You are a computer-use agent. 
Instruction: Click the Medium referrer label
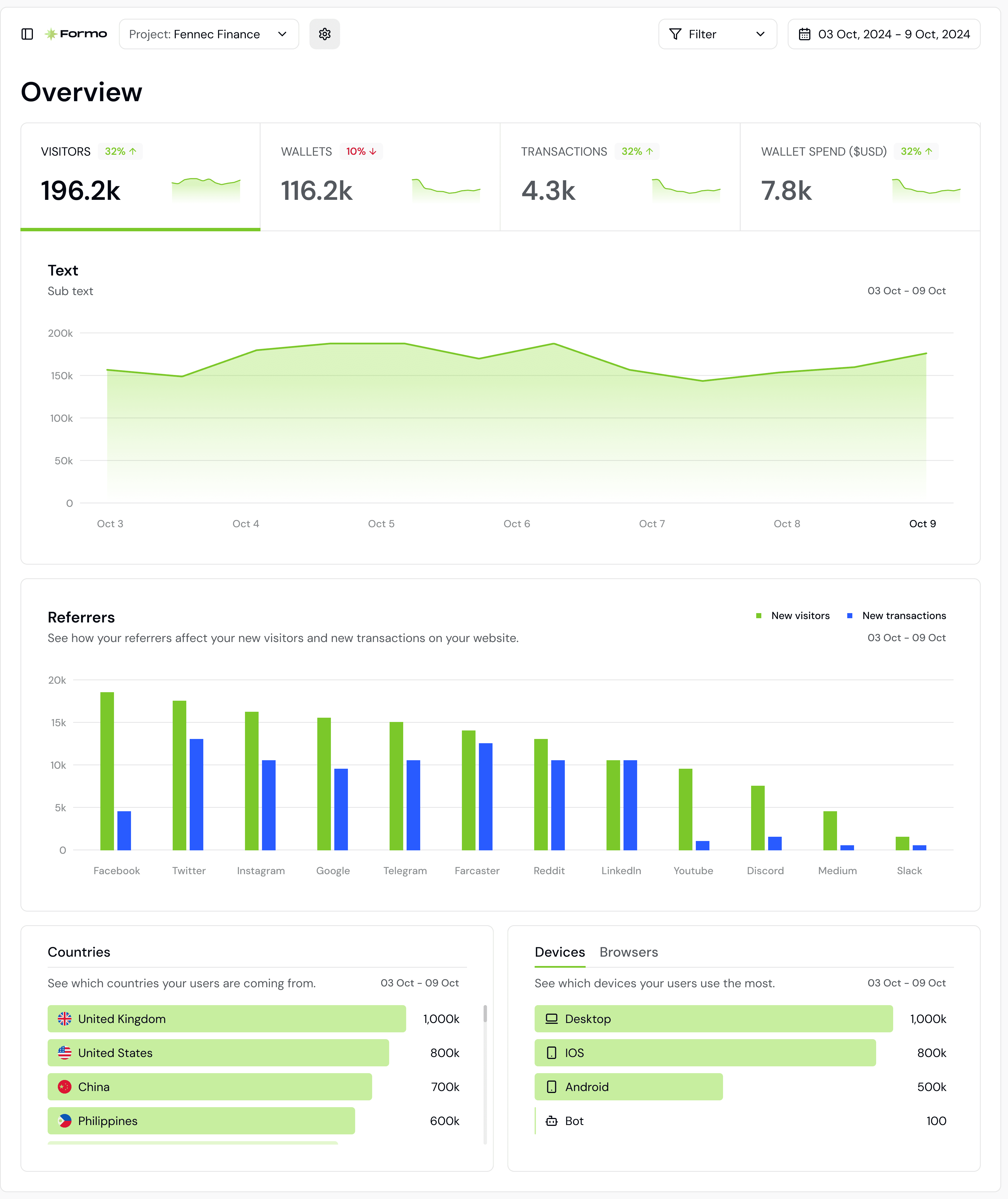coord(837,870)
